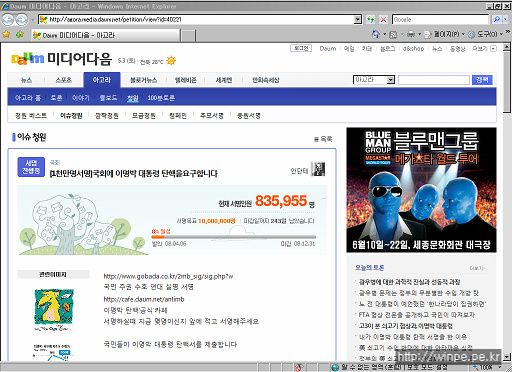Click the petition author's avatar image

click(x=318, y=169)
